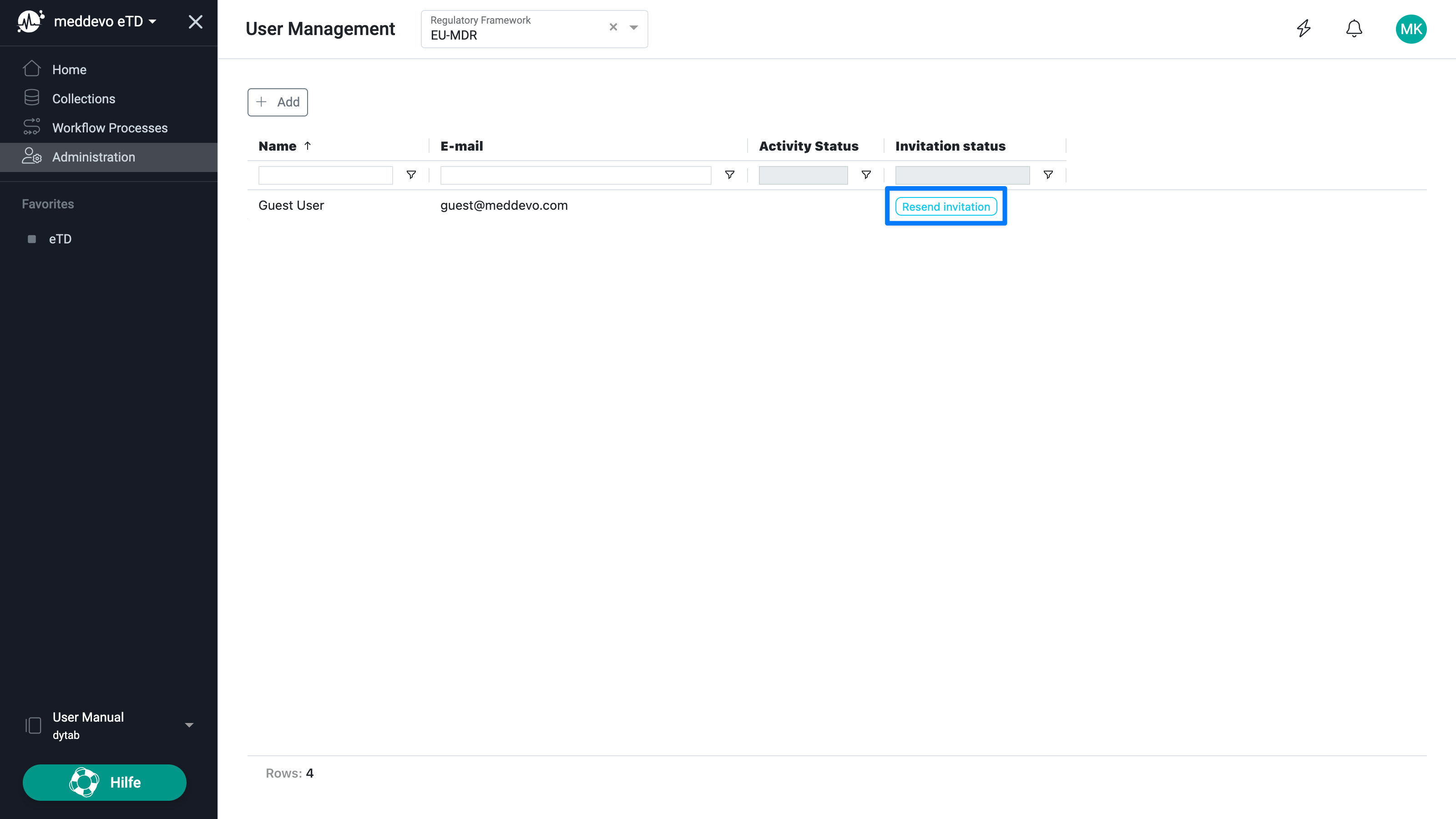Expand the Regulatory Framework dropdown
This screenshot has width=1456, height=819.
(x=634, y=28)
